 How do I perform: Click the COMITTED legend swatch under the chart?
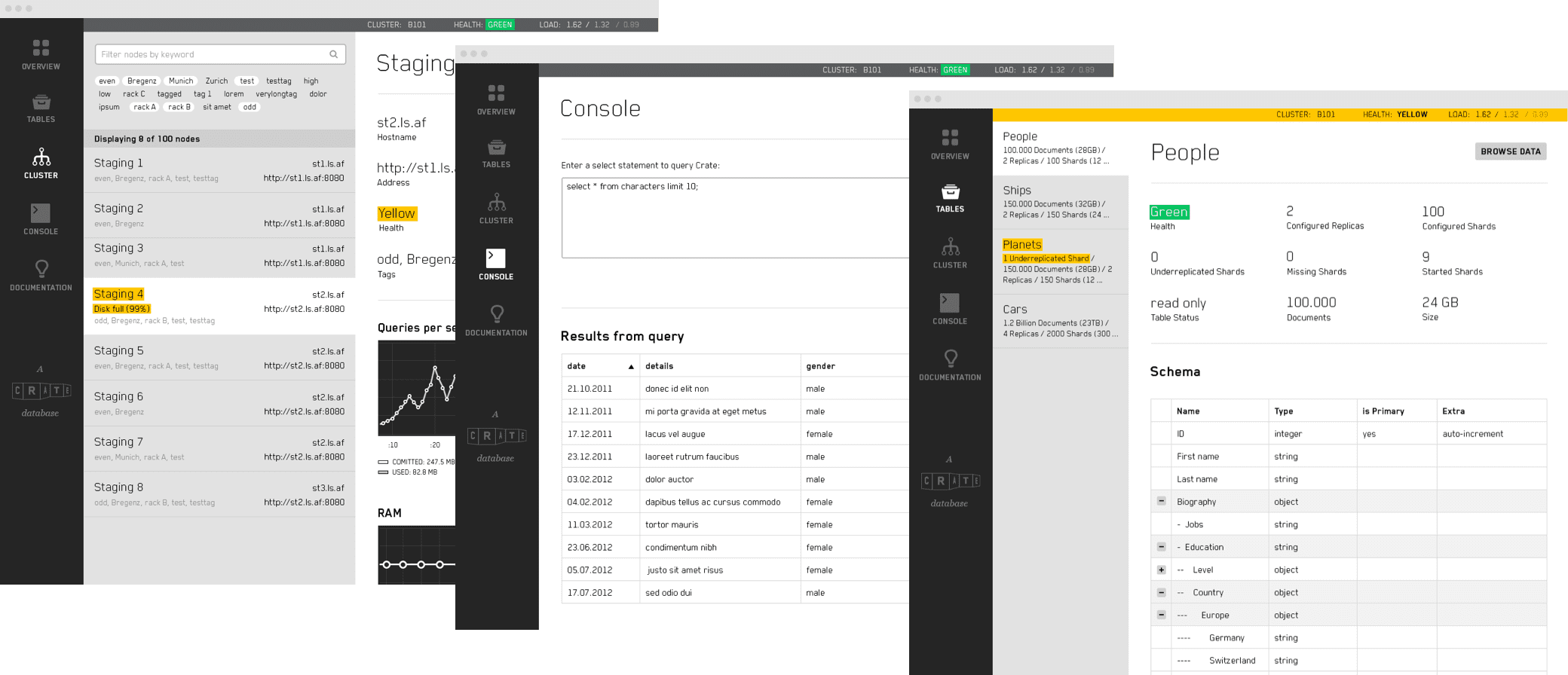coord(383,462)
